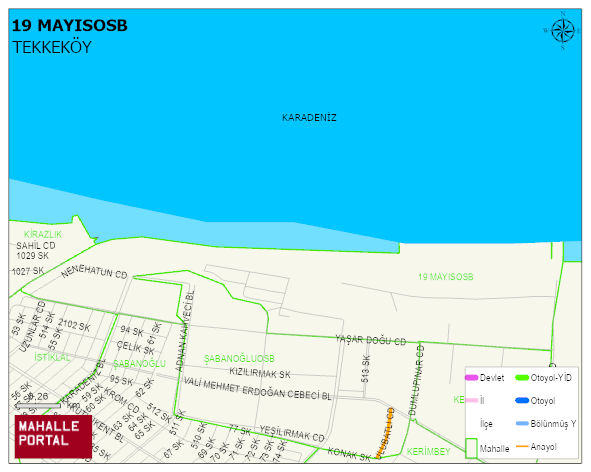Click the YEŞİLIRMAK CD street label
The width and height of the screenshot is (591, 472).
tap(292, 434)
